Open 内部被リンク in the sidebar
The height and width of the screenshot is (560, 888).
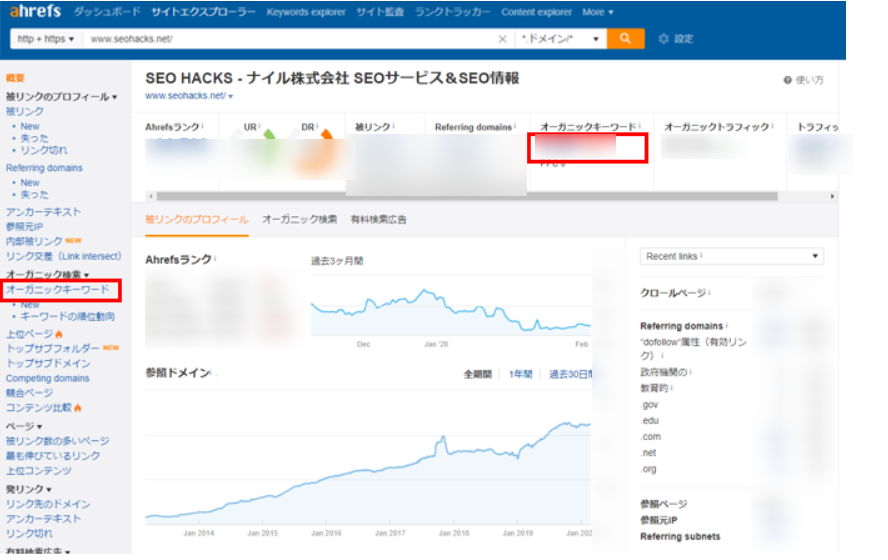(x=34, y=241)
